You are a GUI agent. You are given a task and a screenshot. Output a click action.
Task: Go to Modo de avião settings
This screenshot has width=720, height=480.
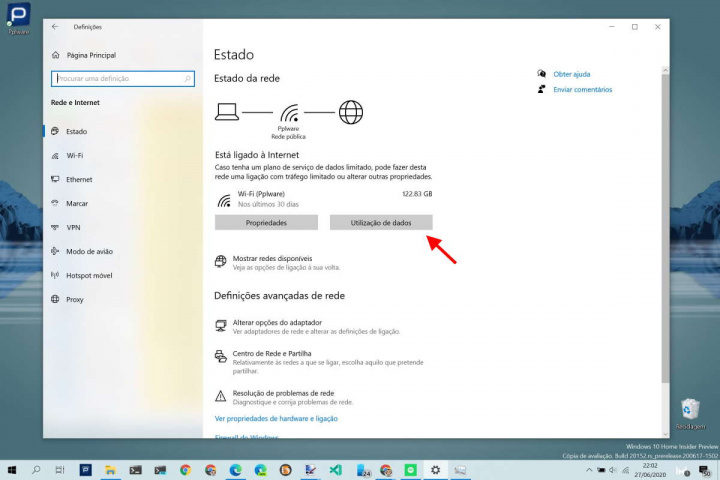tap(89, 251)
